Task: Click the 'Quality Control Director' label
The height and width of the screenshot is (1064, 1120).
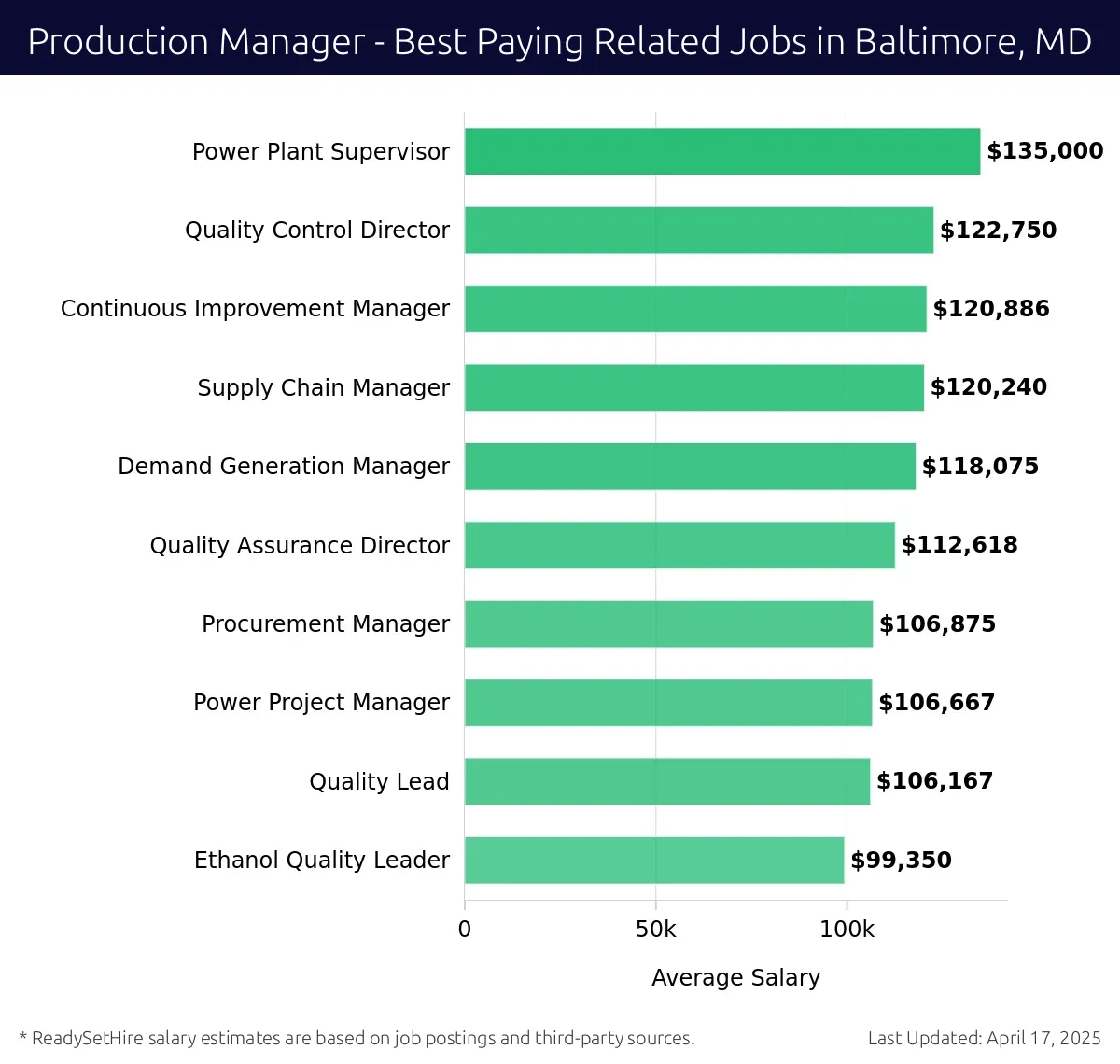Action: coord(317,231)
